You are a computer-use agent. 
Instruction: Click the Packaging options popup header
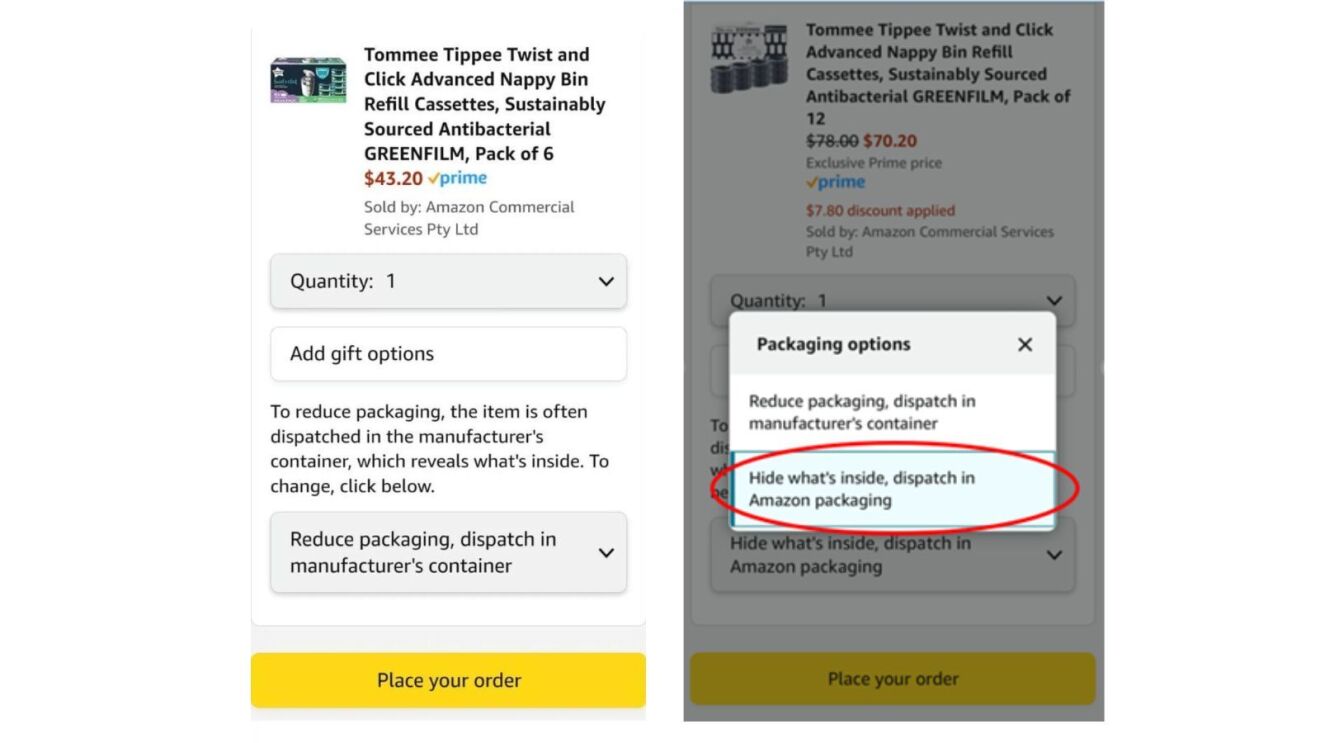click(833, 344)
